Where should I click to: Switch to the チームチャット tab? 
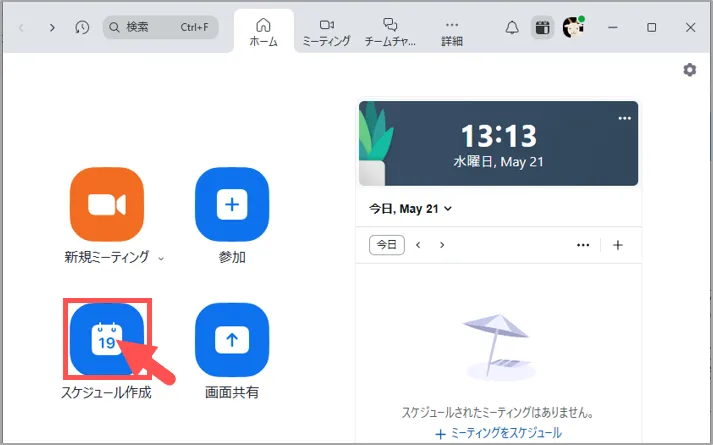coord(390,32)
